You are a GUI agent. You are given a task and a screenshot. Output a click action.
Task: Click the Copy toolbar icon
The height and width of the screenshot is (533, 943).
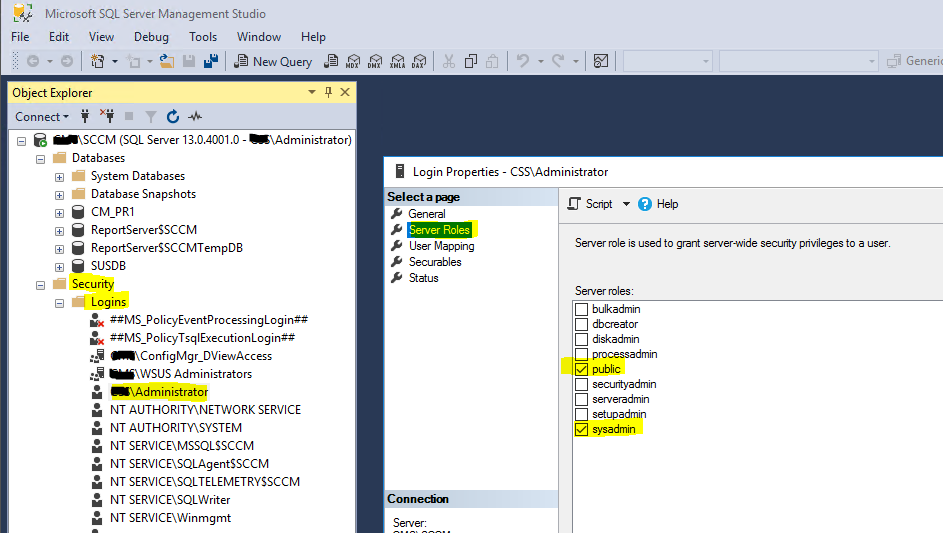pyautogui.click(x=471, y=61)
